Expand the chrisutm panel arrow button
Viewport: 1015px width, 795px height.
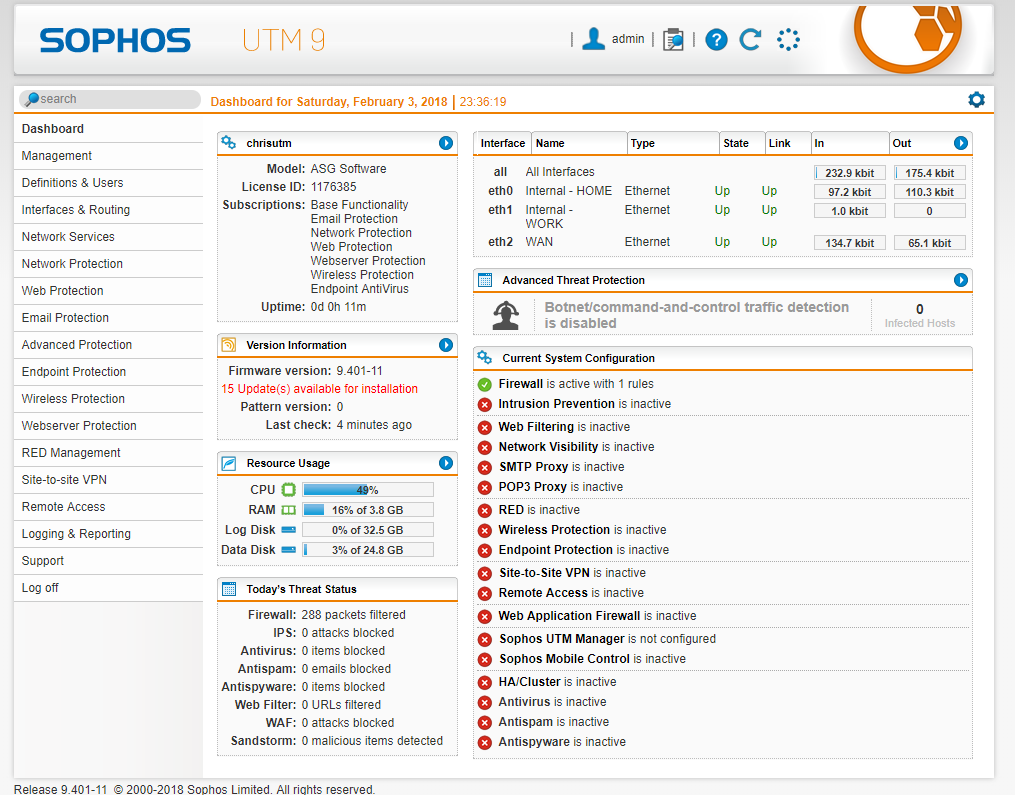coord(446,142)
